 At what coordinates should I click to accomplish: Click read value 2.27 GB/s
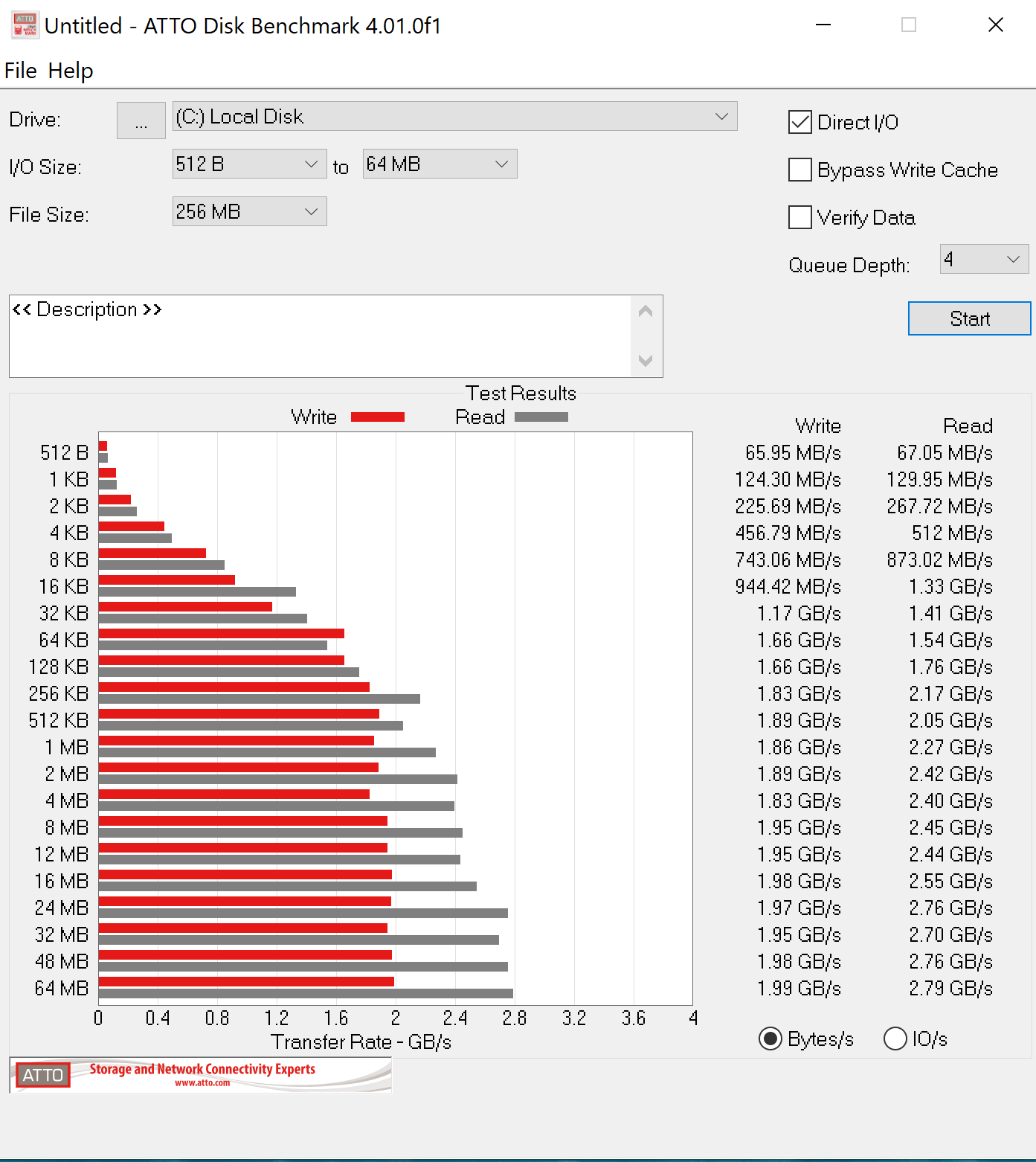(951, 748)
